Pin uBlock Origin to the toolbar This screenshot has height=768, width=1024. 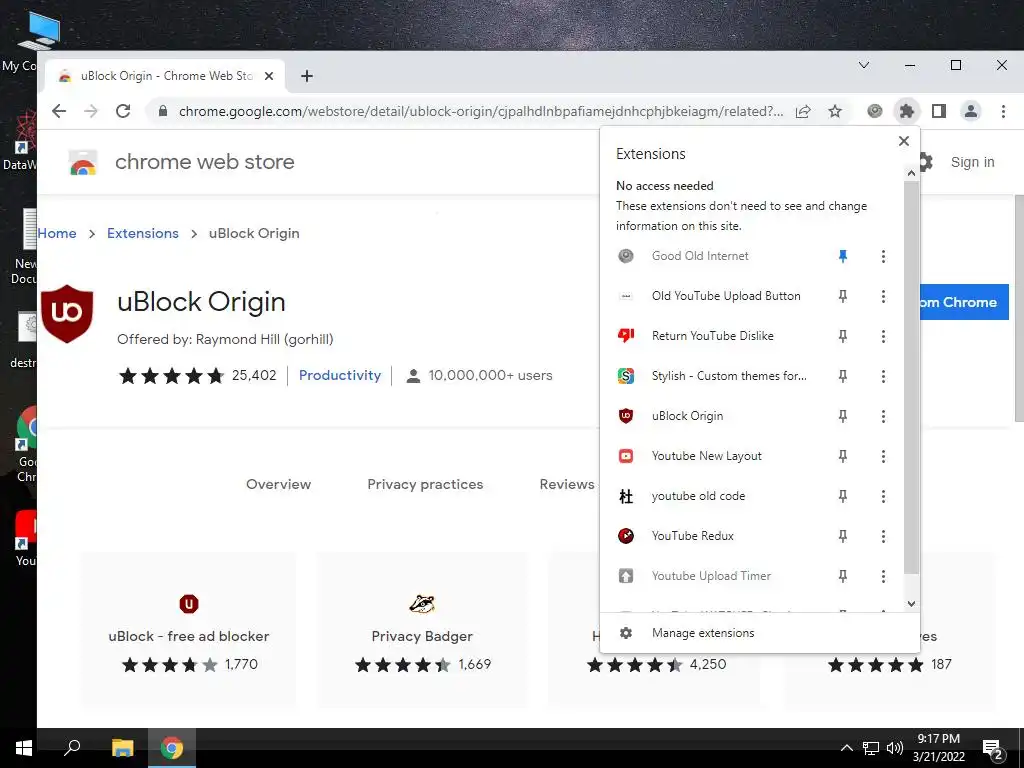(x=842, y=416)
